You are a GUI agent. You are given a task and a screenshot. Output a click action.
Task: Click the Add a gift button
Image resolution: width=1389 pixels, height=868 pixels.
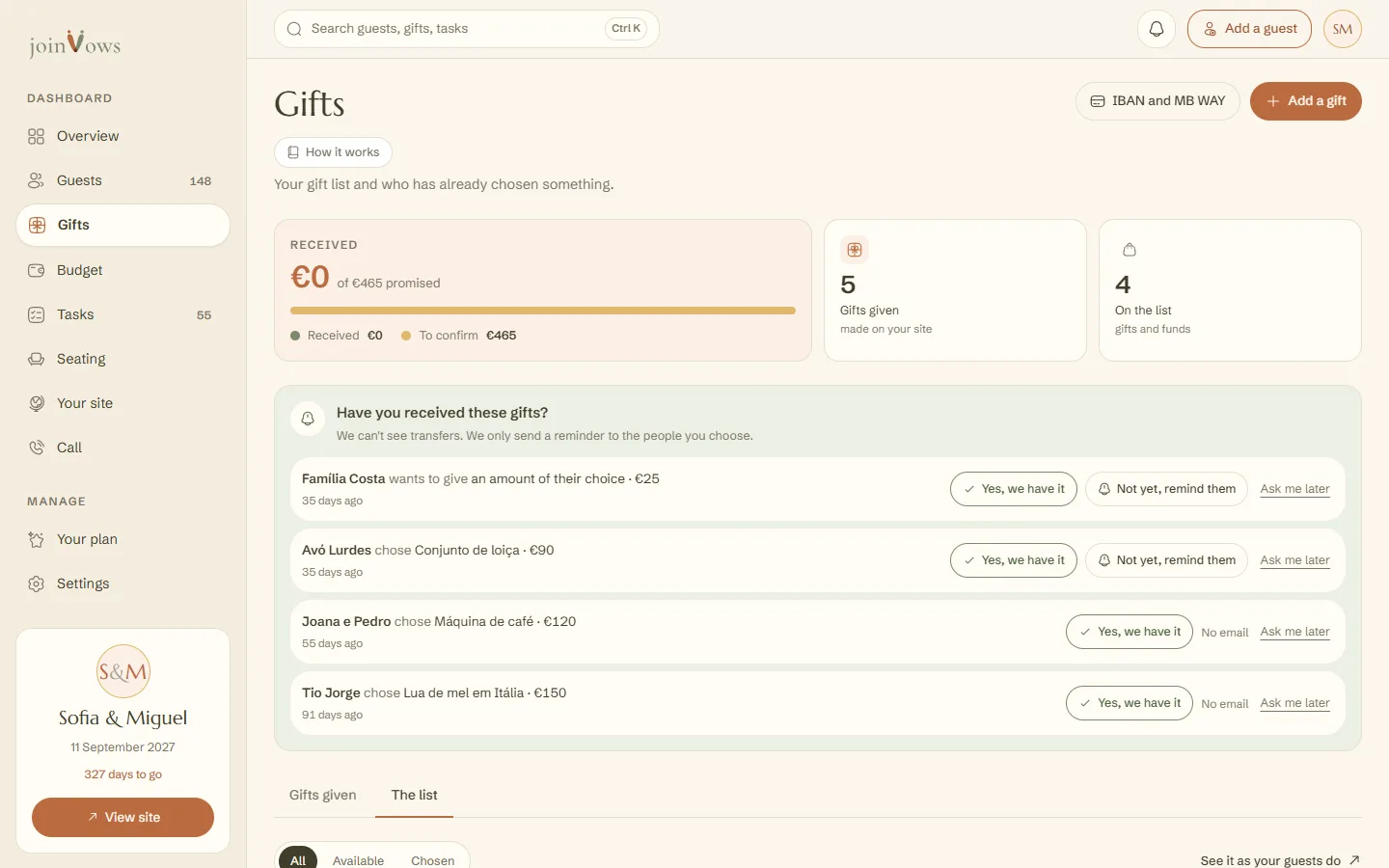[1306, 101]
